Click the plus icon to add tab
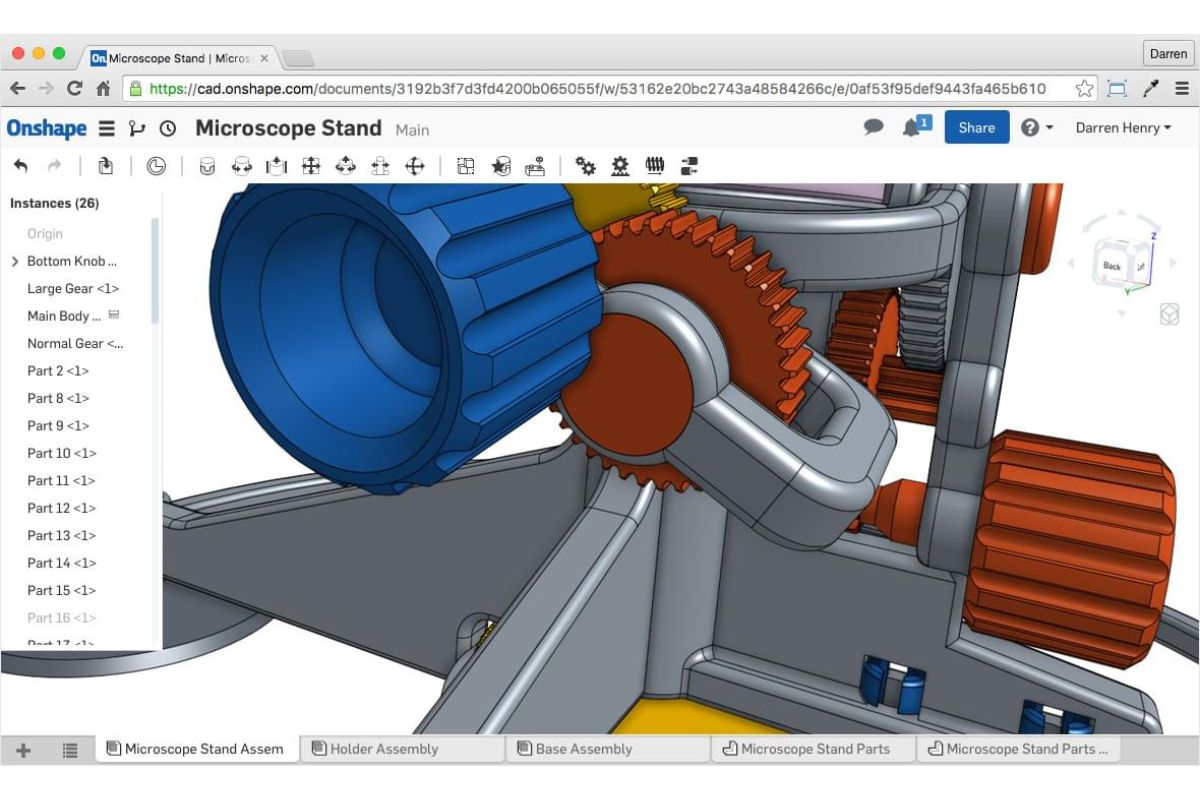The width and height of the screenshot is (1200, 800). 23,750
